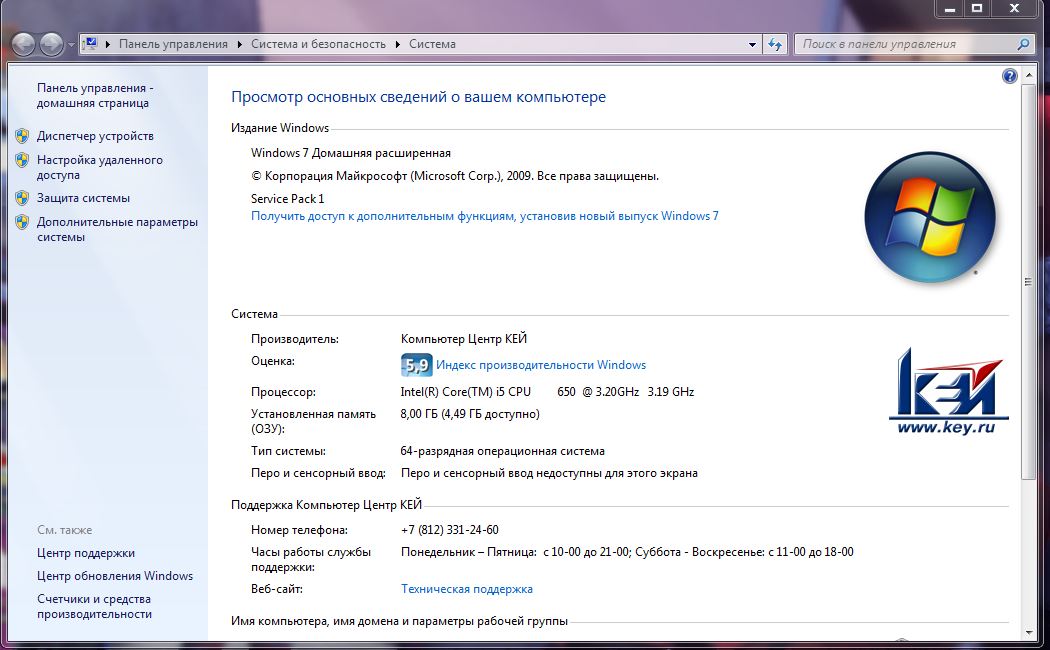Open the address bar history dropdown arrow
The height and width of the screenshot is (650, 1050).
pos(753,44)
